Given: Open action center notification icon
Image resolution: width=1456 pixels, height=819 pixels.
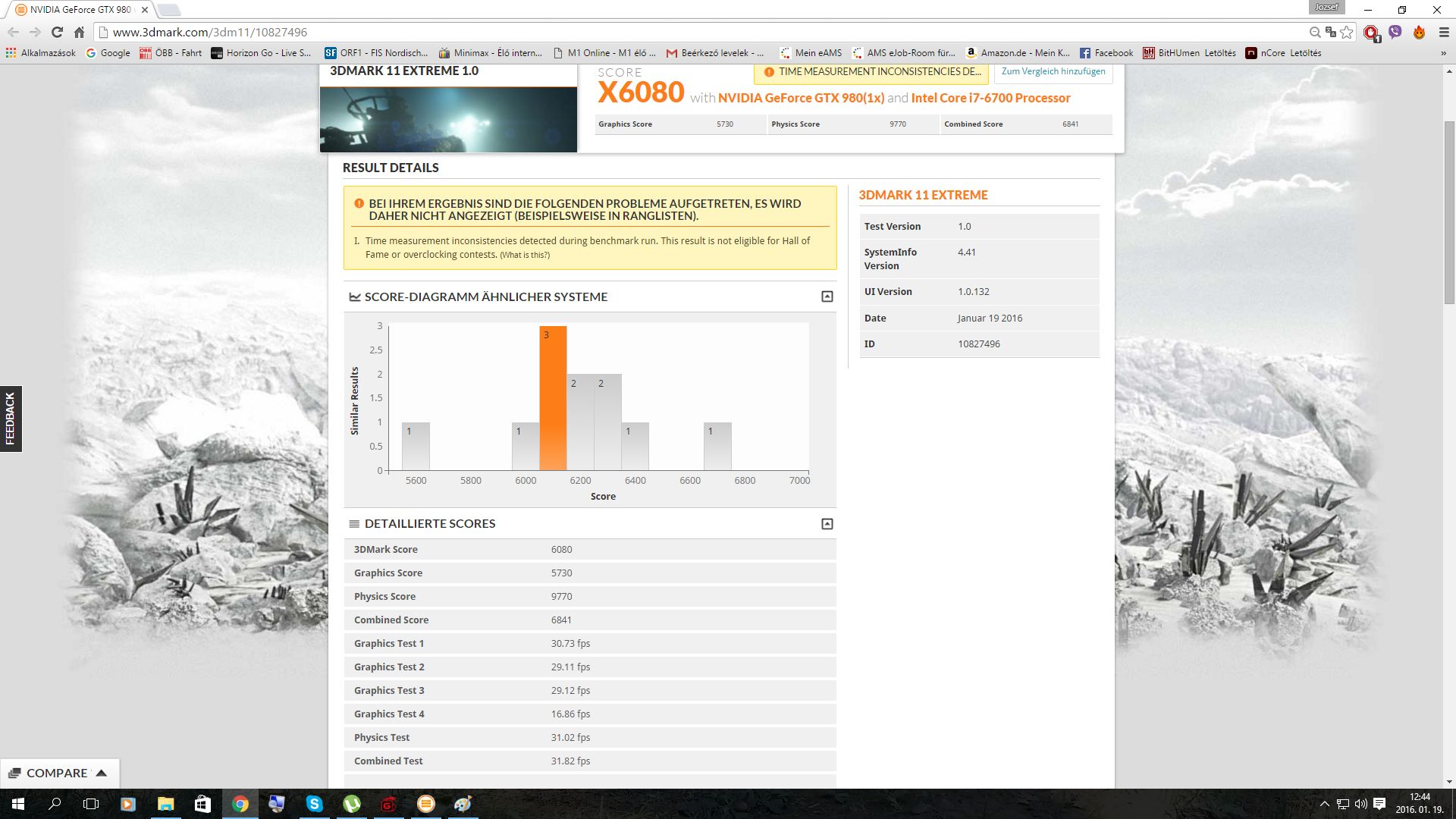Looking at the screenshot, I should (1379, 804).
